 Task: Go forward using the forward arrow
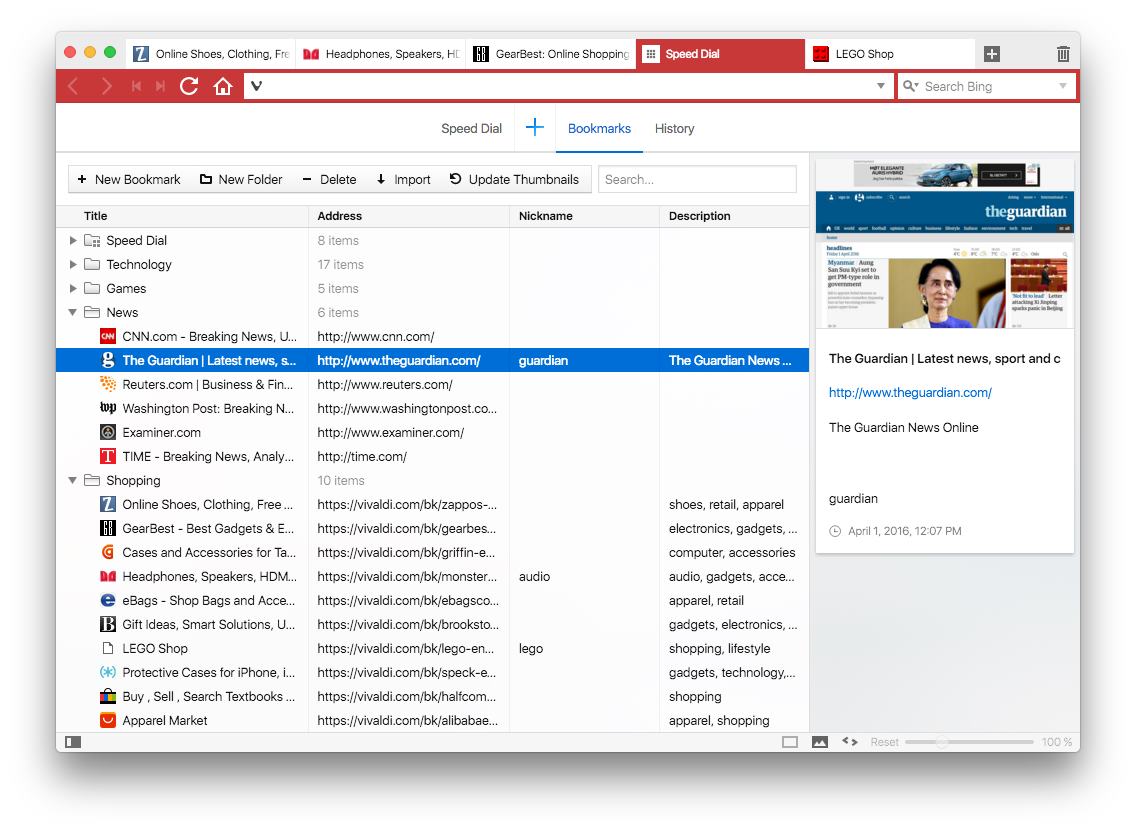pyautogui.click(x=106, y=87)
